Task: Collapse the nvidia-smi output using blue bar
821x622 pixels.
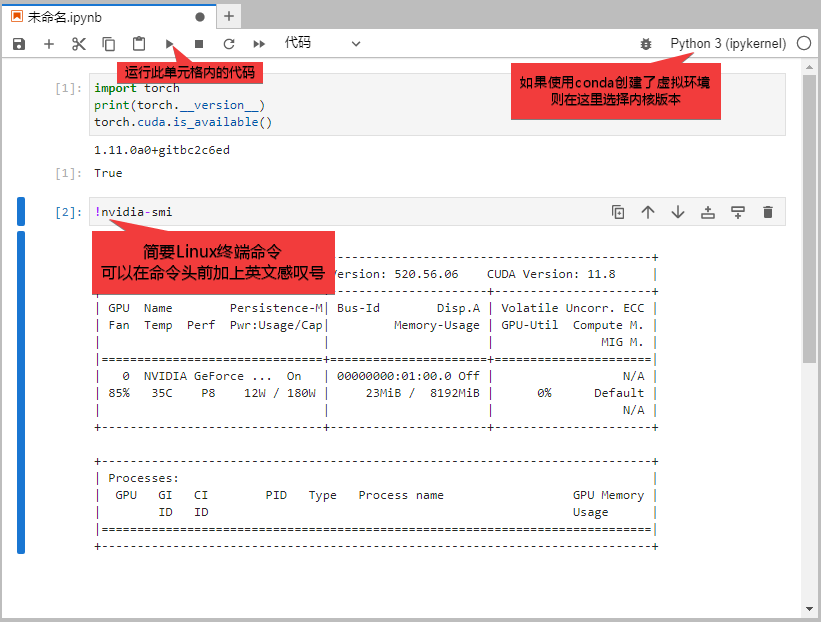Action: coord(21,391)
